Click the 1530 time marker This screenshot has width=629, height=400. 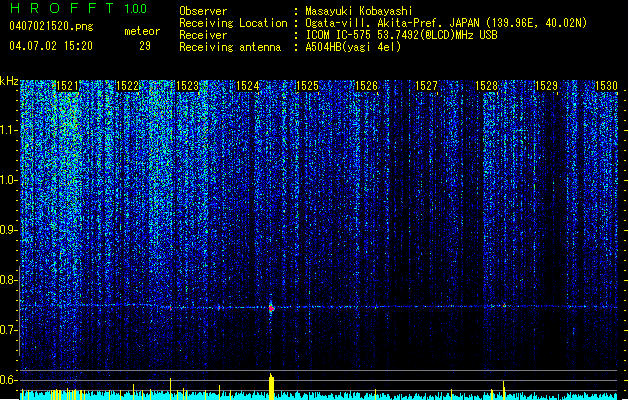tap(606, 86)
